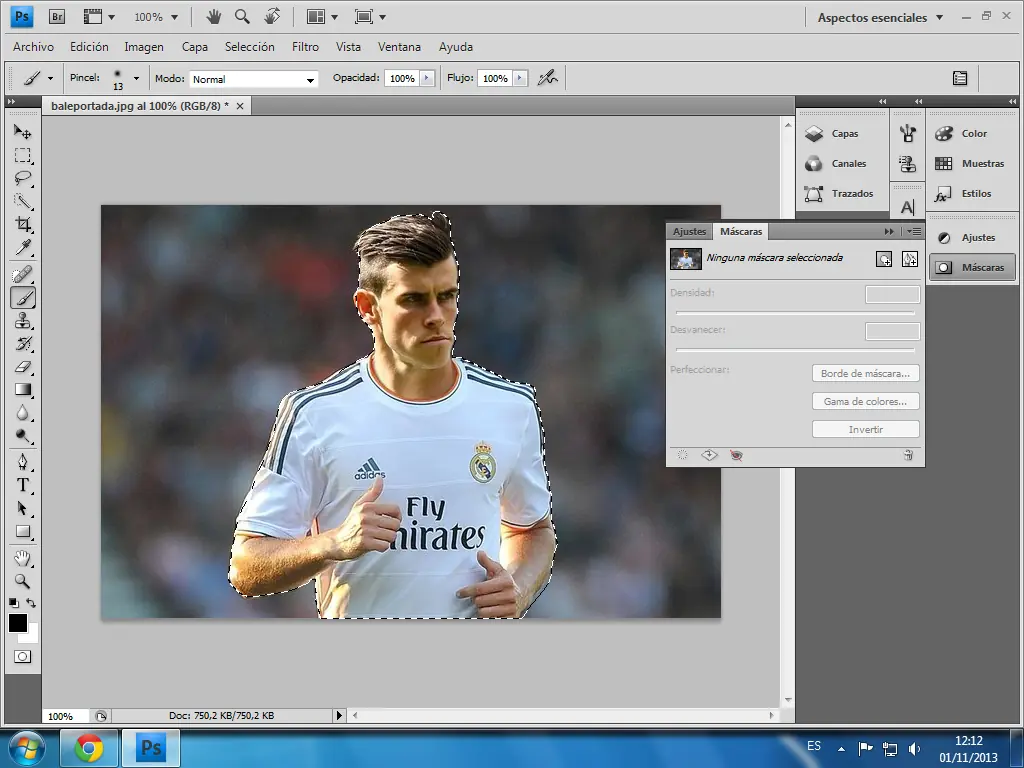The image size is (1024, 768).
Task: Select the Spot Healing Brush tool
Action: coord(23,274)
